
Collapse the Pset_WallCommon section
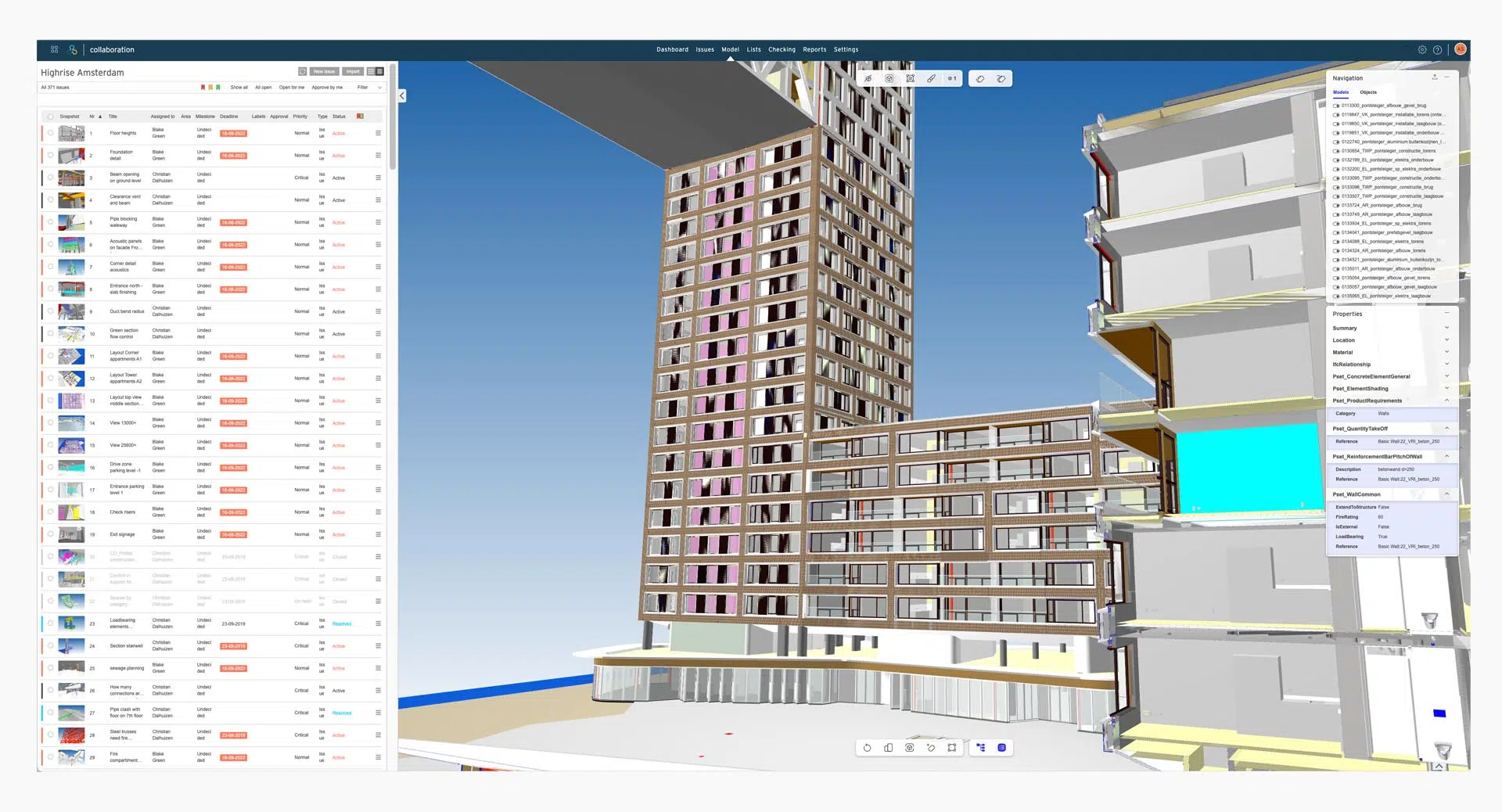[1446, 494]
